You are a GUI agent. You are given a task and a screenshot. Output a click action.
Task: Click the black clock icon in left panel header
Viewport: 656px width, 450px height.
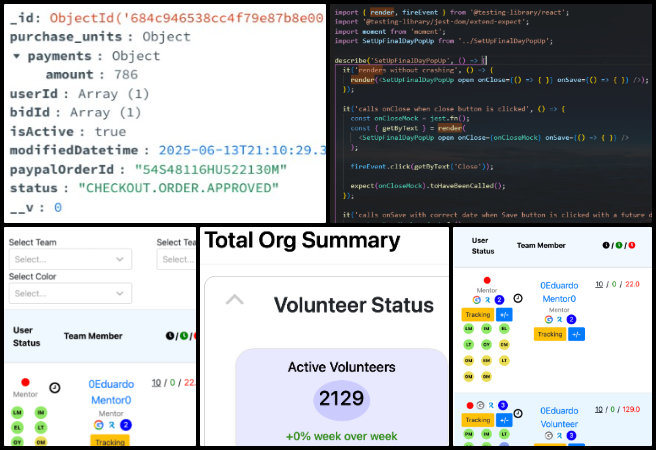(x=169, y=336)
